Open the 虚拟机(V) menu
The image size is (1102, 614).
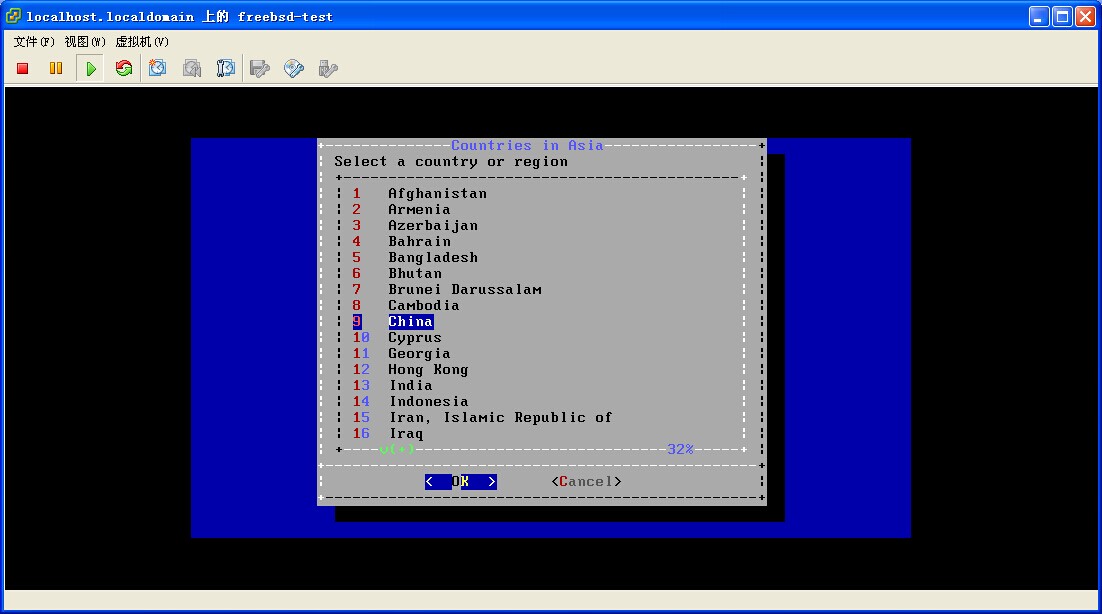[x=142, y=42]
